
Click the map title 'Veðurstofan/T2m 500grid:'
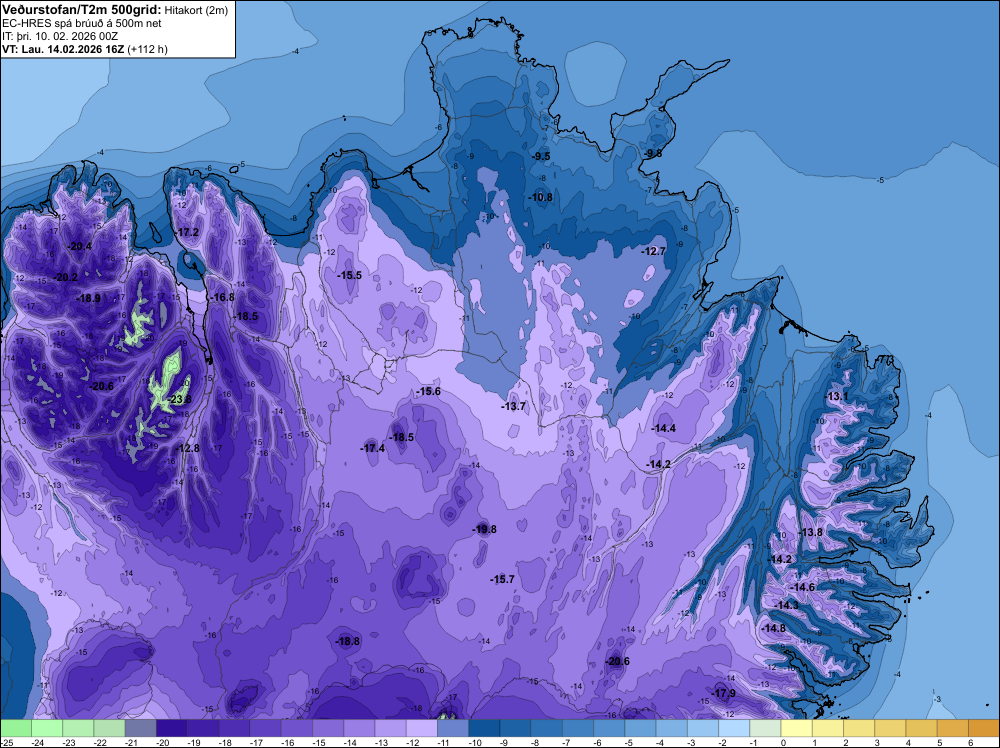[82, 9]
